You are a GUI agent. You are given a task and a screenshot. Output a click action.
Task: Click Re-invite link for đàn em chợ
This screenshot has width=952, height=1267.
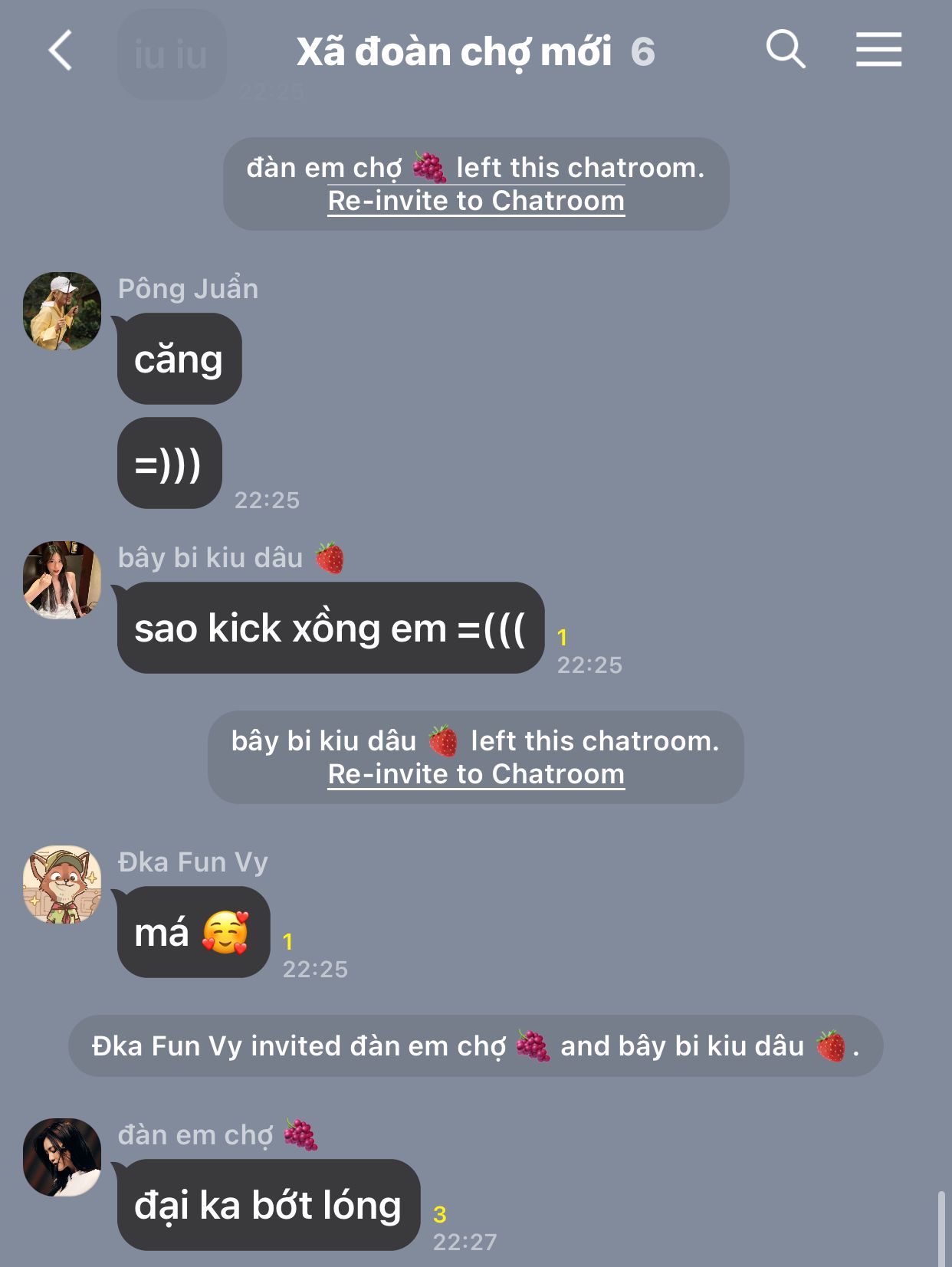(476, 201)
